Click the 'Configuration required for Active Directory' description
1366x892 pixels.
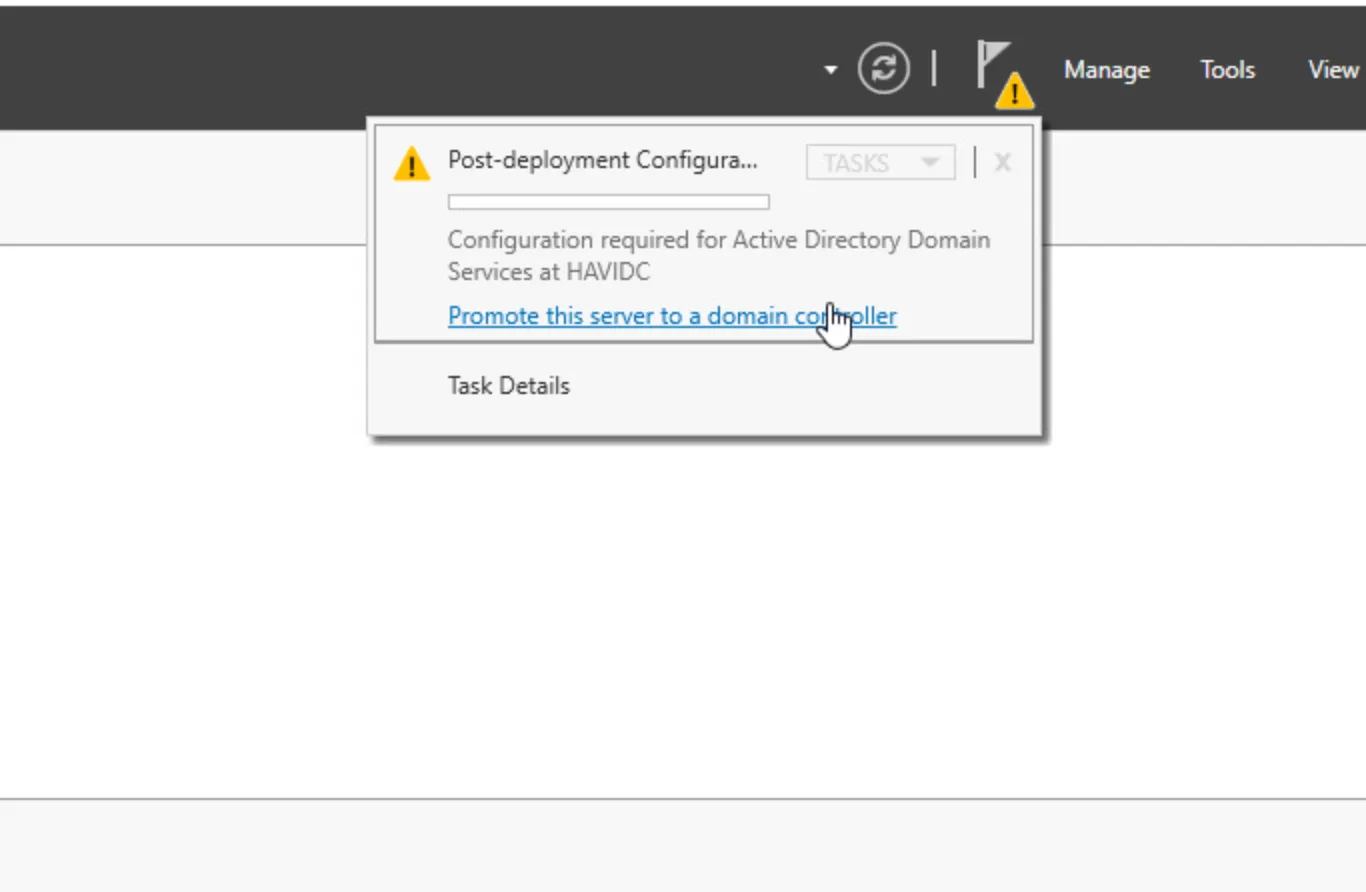pos(718,240)
